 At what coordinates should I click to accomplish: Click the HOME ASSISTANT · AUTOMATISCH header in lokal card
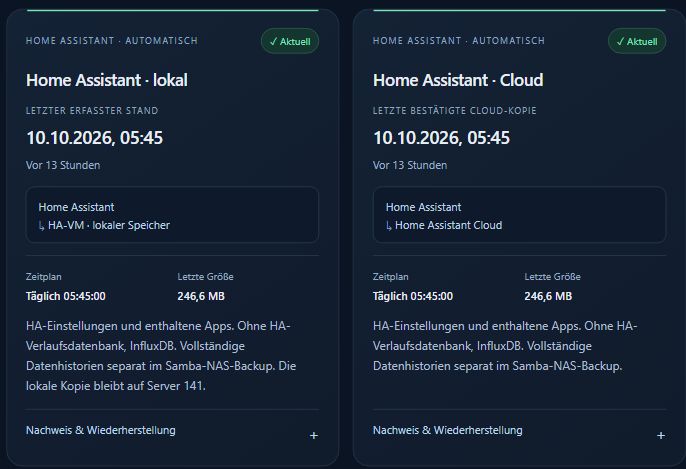[112, 41]
